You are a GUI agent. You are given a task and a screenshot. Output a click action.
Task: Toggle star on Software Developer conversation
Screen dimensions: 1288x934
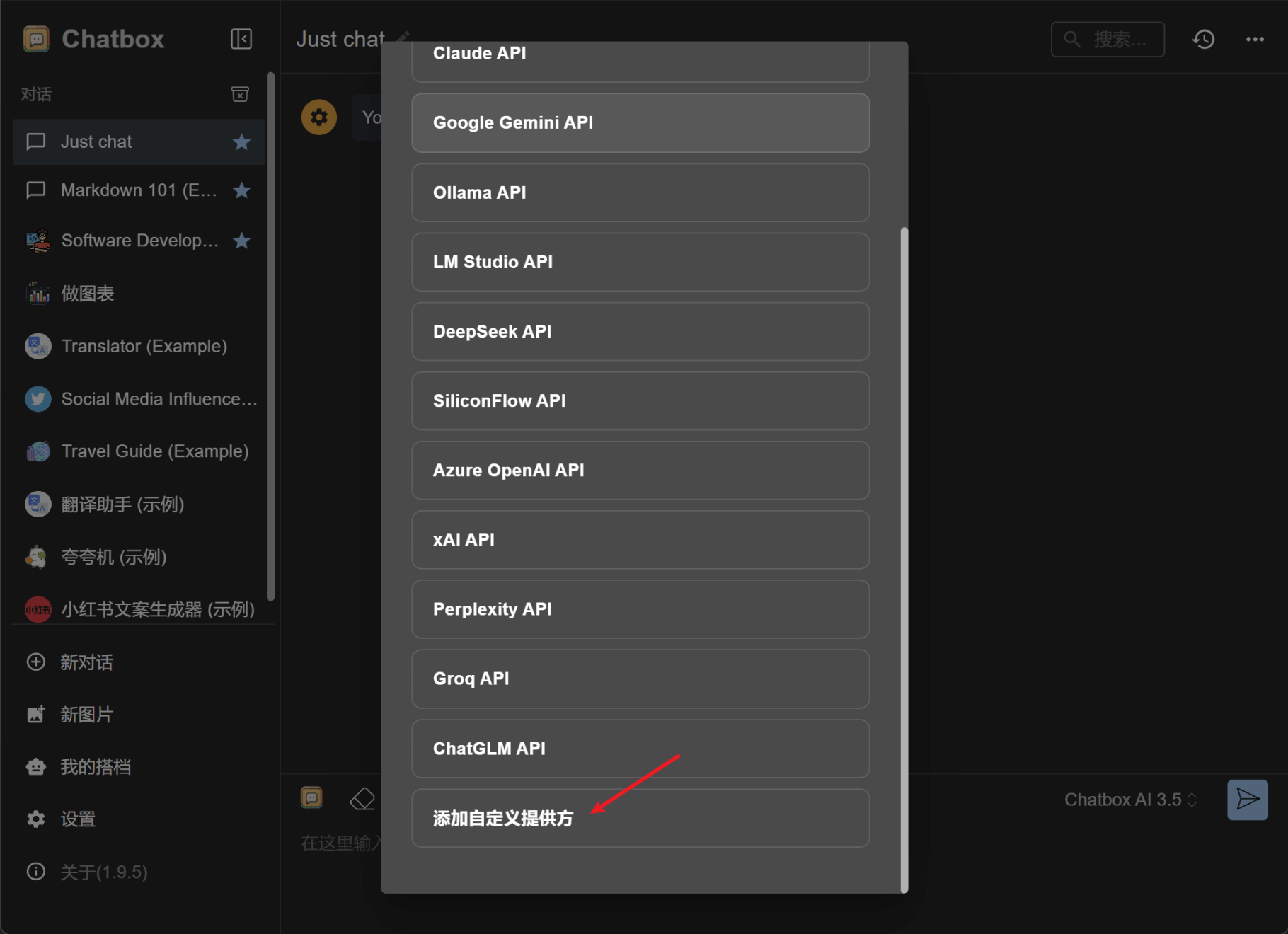point(242,241)
